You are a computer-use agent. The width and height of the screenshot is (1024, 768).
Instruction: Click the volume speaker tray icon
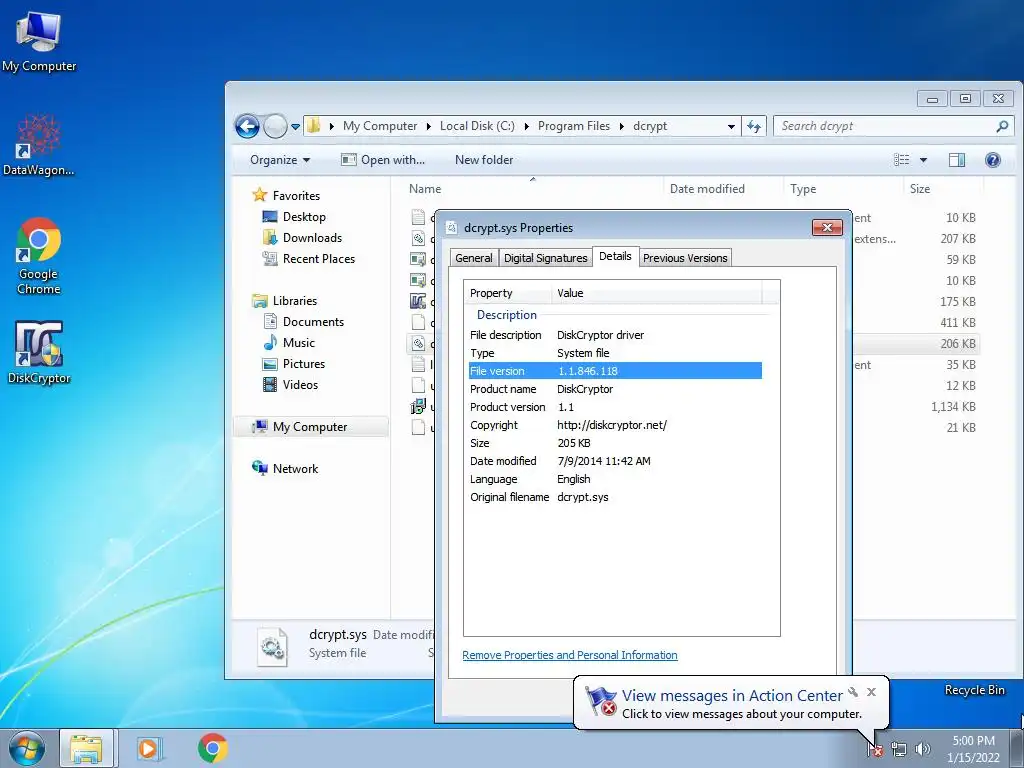pos(923,749)
